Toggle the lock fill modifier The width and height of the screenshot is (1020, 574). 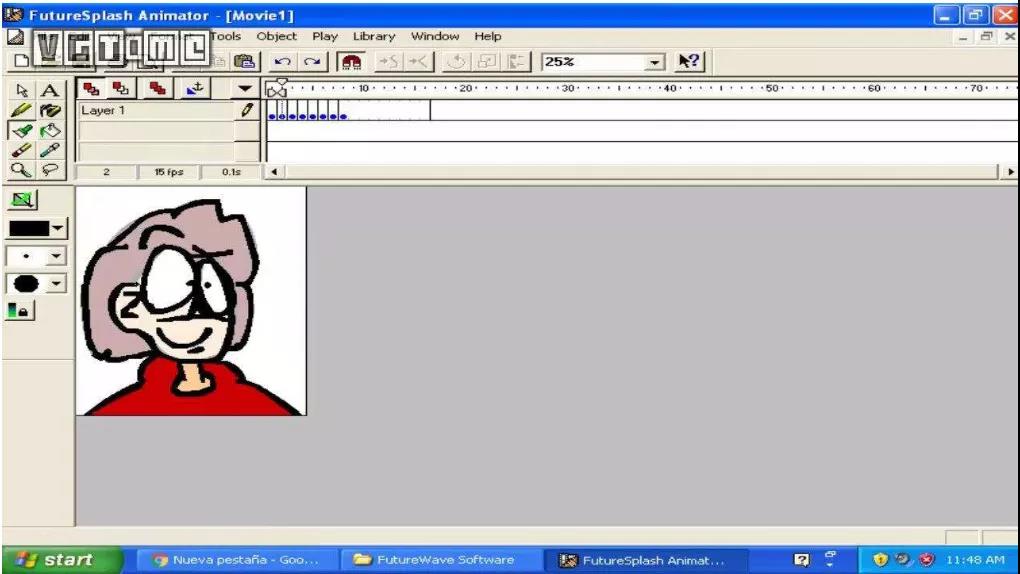pyautogui.click(x=21, y=310)
